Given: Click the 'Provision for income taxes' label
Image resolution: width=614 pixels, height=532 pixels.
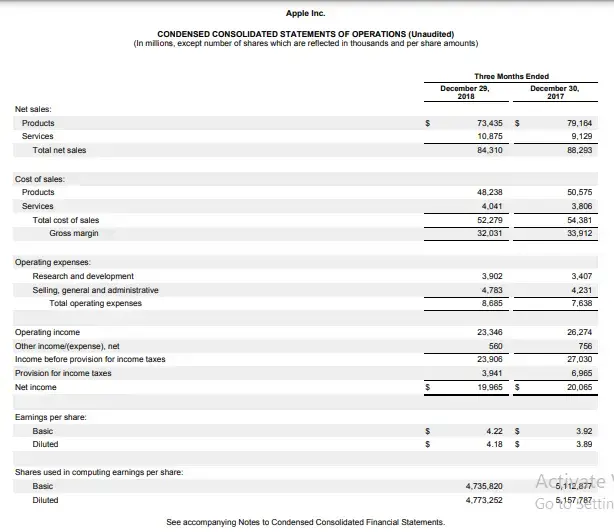Looking at the screenshot, I should point(63,373).
